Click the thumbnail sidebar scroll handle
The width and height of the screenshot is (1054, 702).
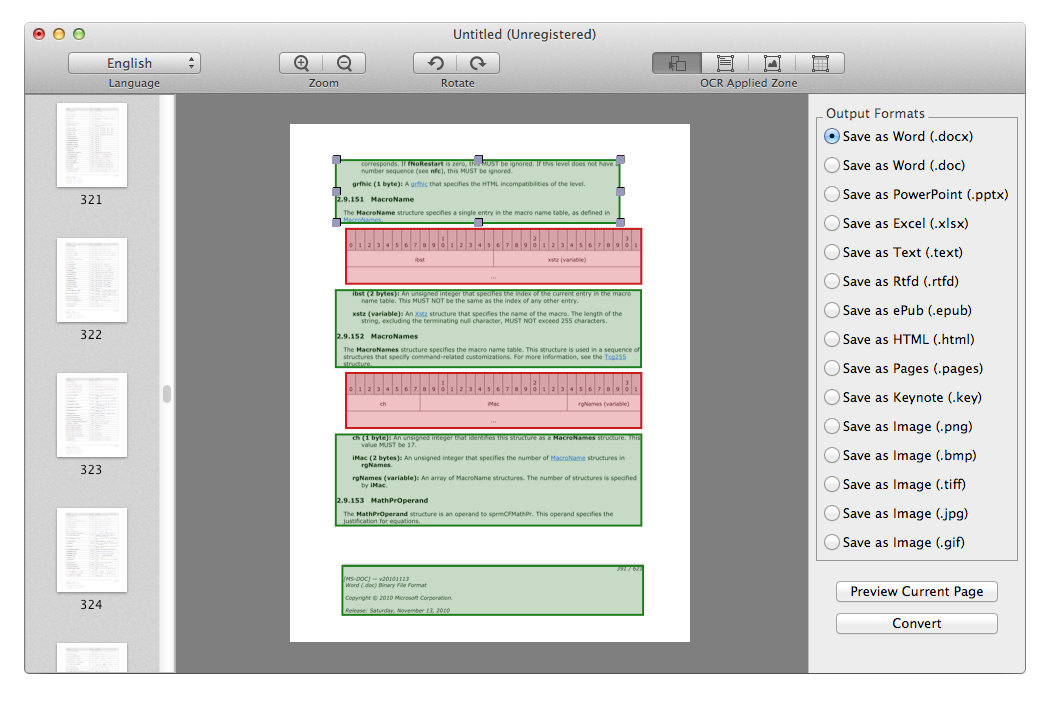[x=167, y=393]
